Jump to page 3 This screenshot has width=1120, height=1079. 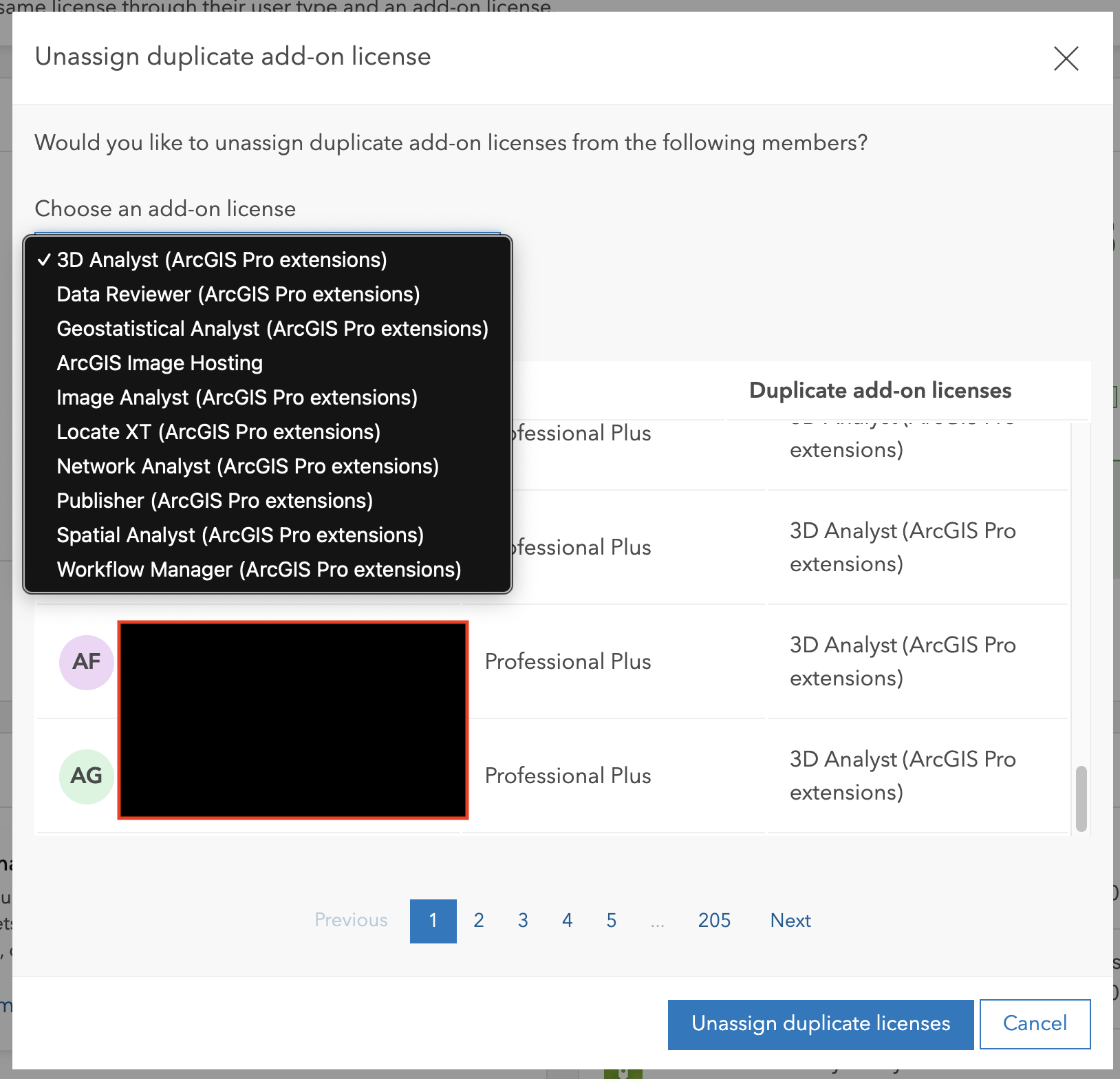[x=523, y=921]
